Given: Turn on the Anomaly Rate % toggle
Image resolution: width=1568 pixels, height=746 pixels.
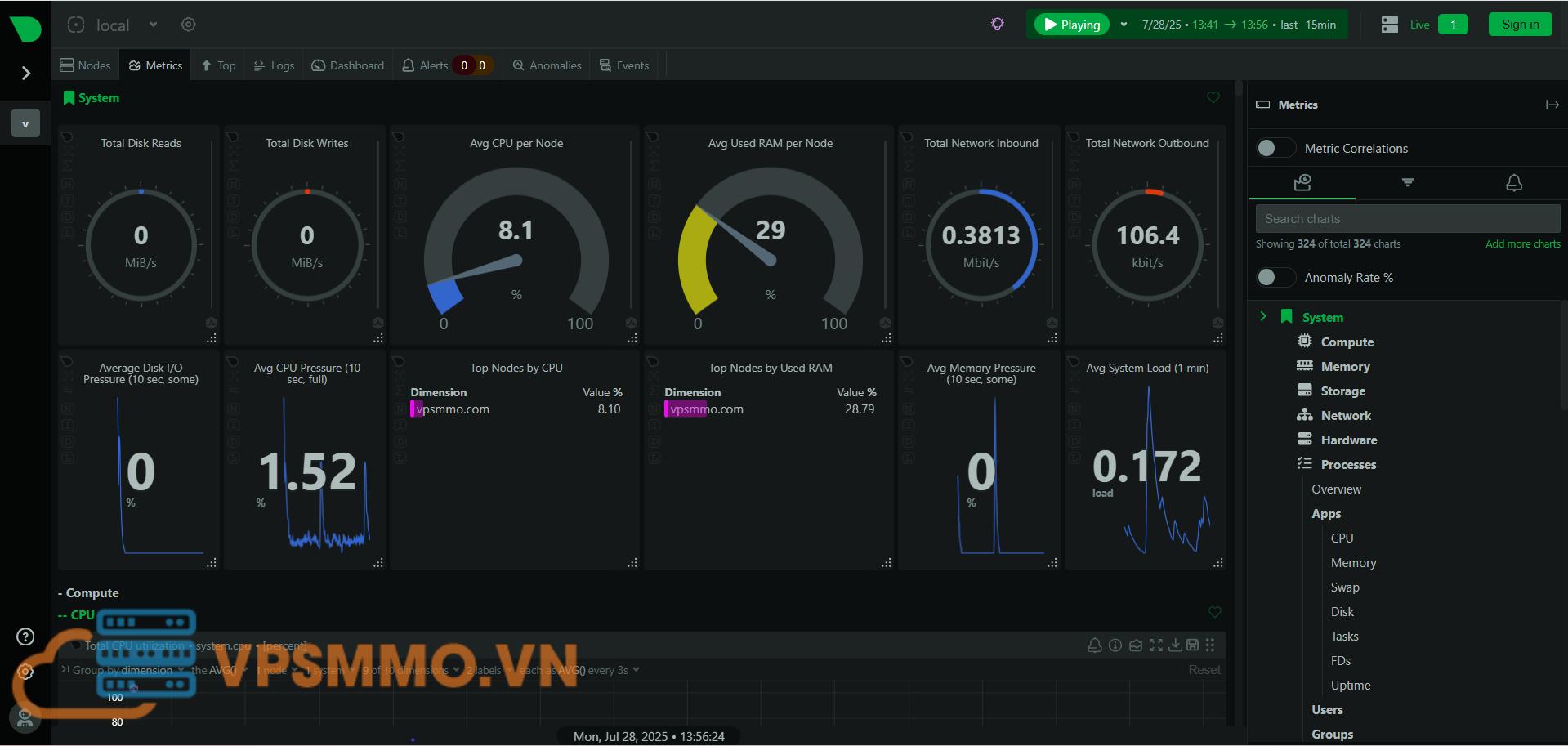Looking at the screenshot, I should pyautogui.click(x=1275, y=278).
